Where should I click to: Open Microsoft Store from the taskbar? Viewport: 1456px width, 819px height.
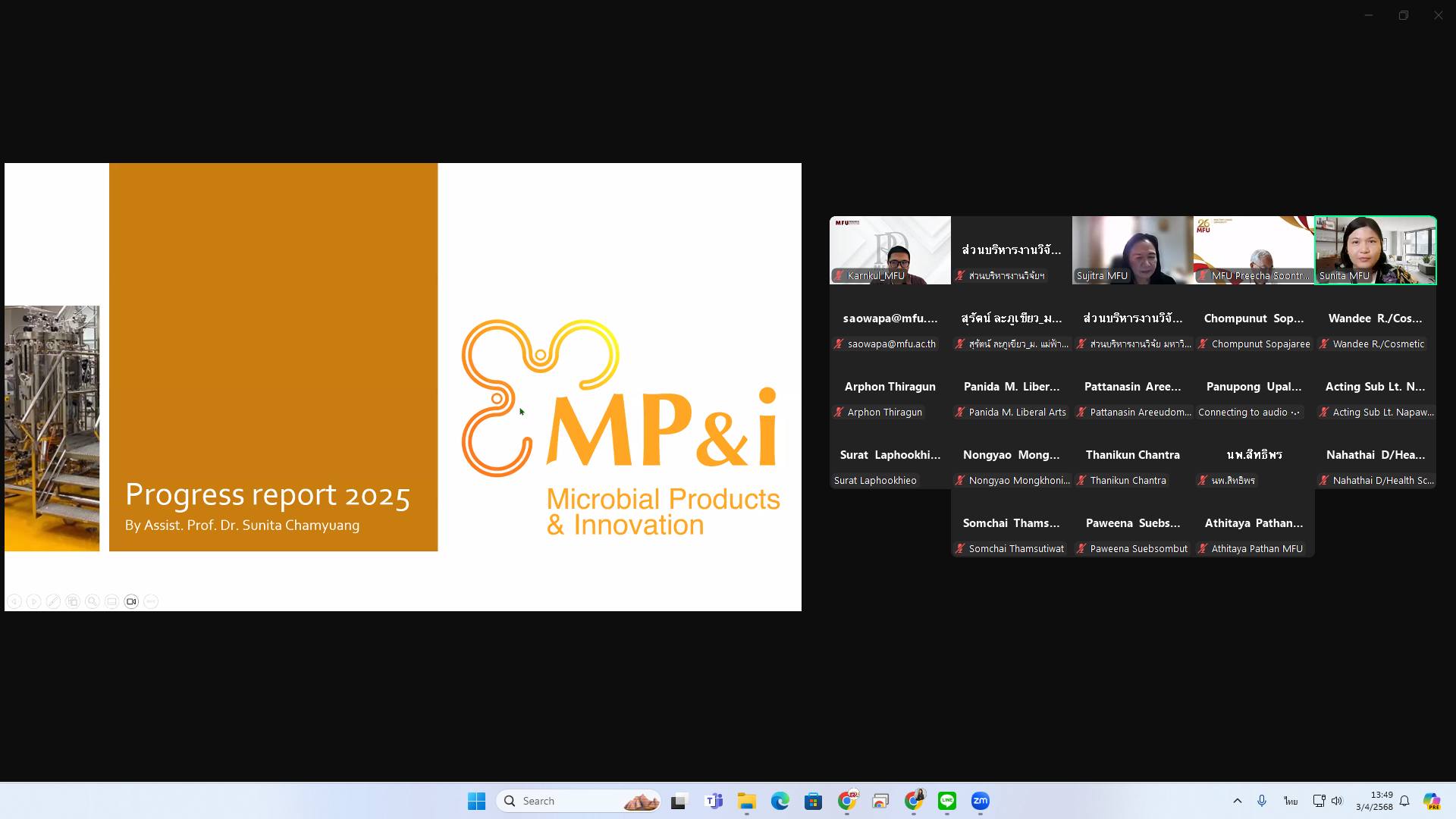(813, 801)
